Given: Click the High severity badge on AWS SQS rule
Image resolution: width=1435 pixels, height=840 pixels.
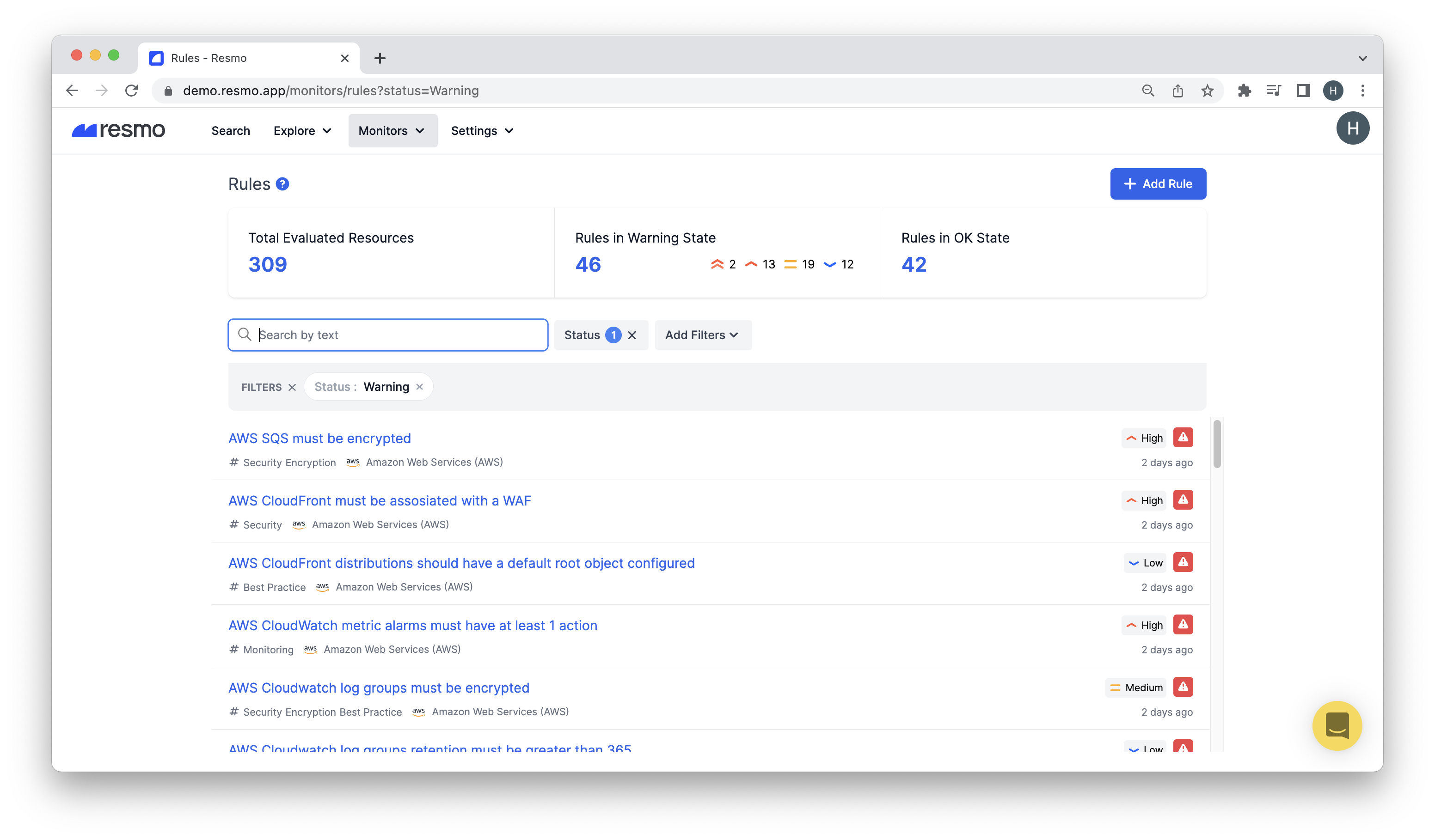Looking at the screenshot, I should tap(1144, 438).
